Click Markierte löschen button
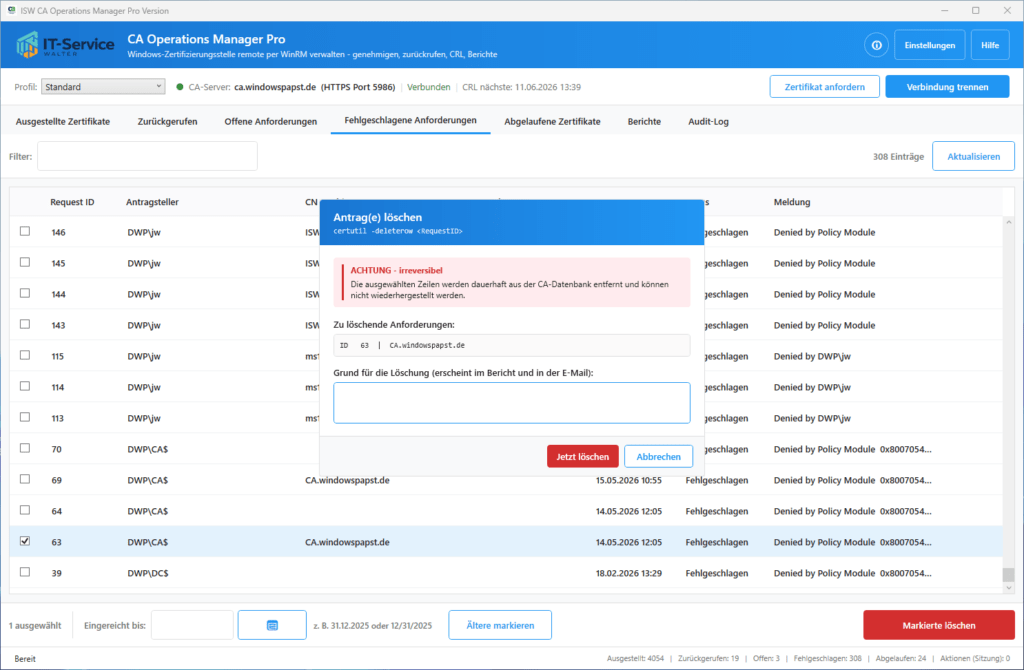Image resolution: width=1024 pixels, height=670 pixels. click(x=938, y=625)
